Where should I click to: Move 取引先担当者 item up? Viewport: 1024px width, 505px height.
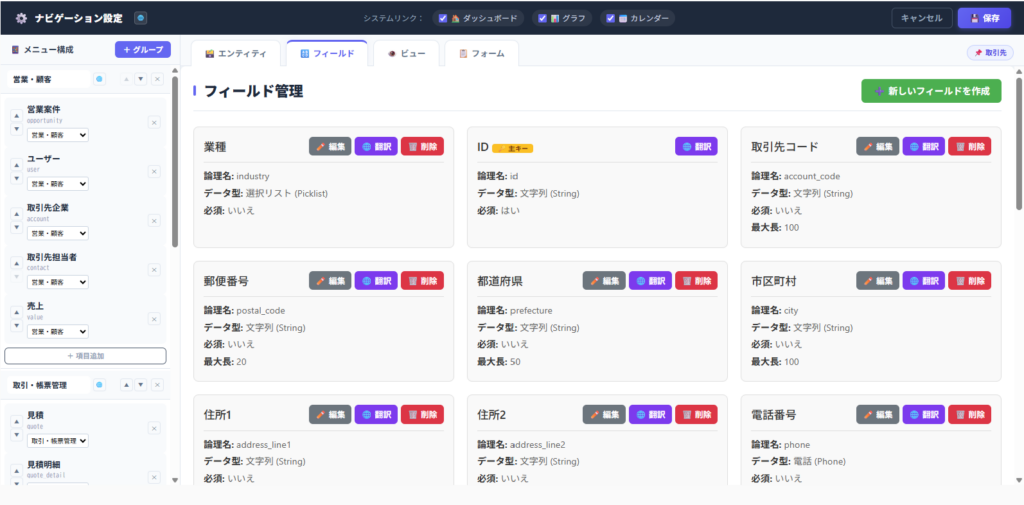16,263
